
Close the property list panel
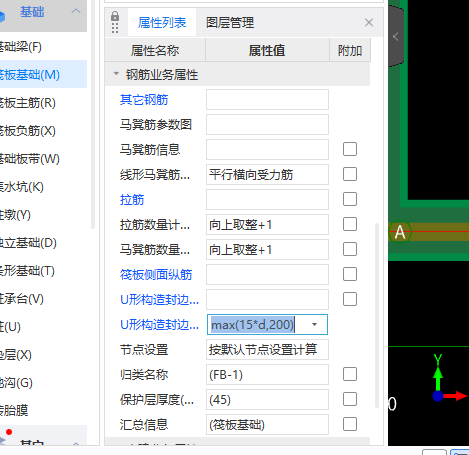point(369,23)
